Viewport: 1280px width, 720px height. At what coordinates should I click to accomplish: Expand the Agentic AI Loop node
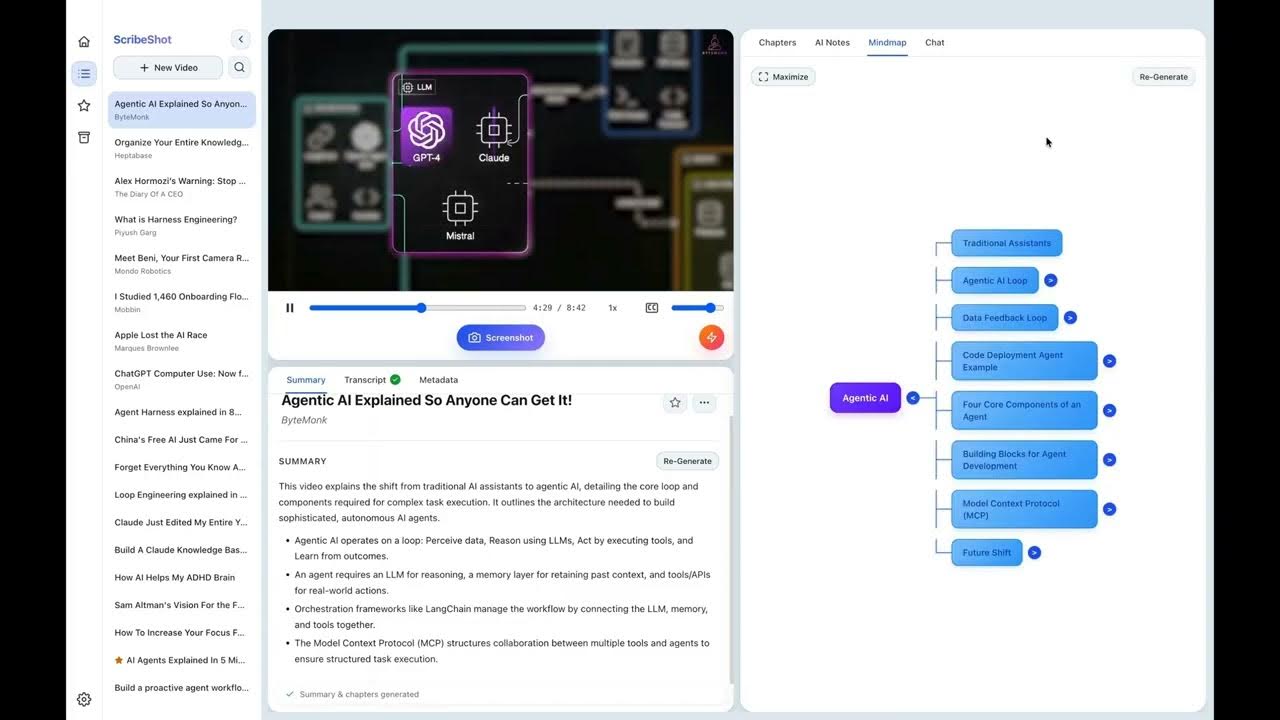(x=1050, y=281)
